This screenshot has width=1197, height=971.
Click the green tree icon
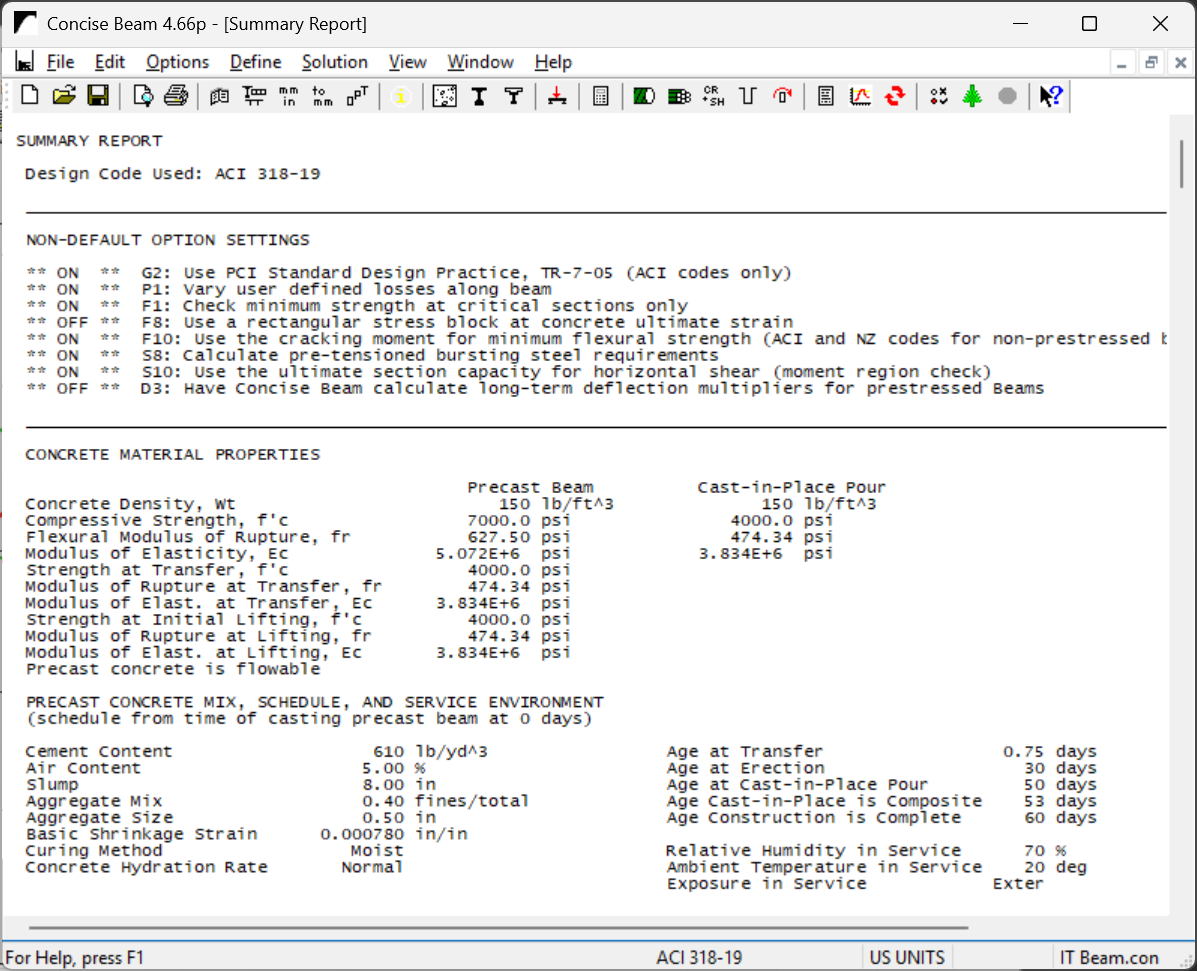click(972, 96)
